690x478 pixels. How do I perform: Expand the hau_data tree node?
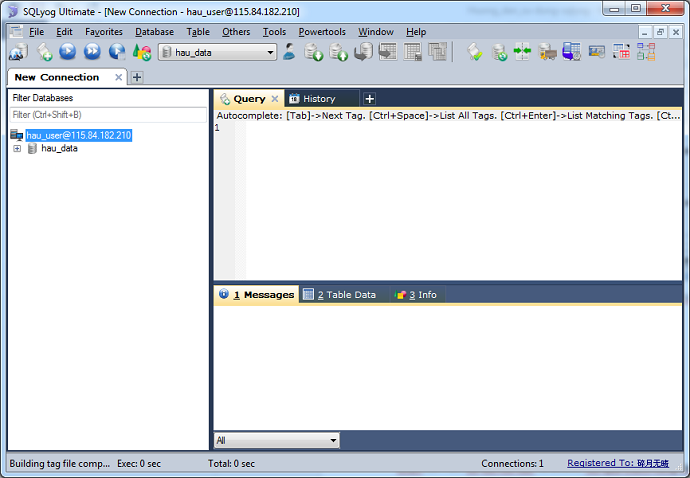pos(17,149)
